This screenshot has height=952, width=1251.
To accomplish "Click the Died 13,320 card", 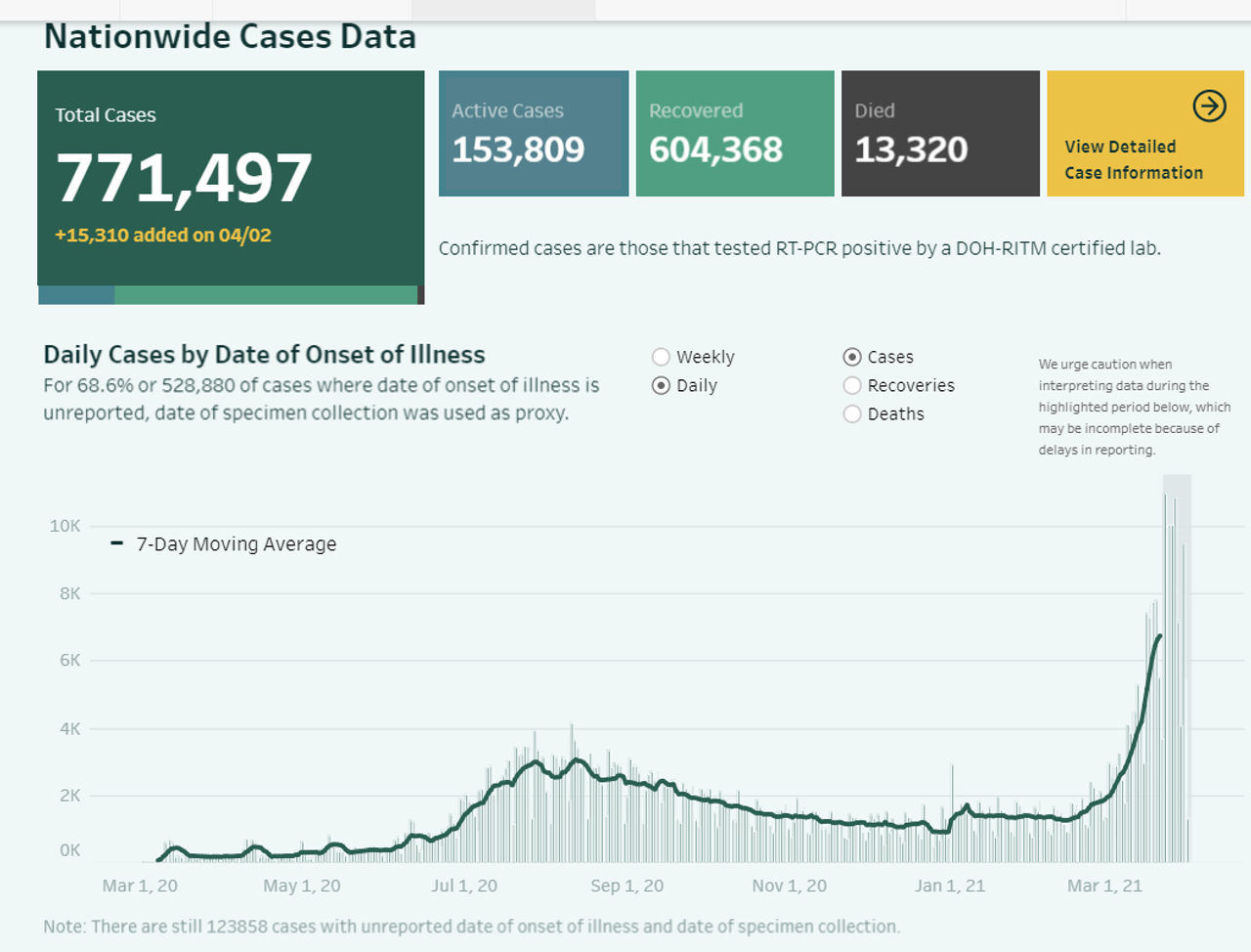I will (939, 134).
